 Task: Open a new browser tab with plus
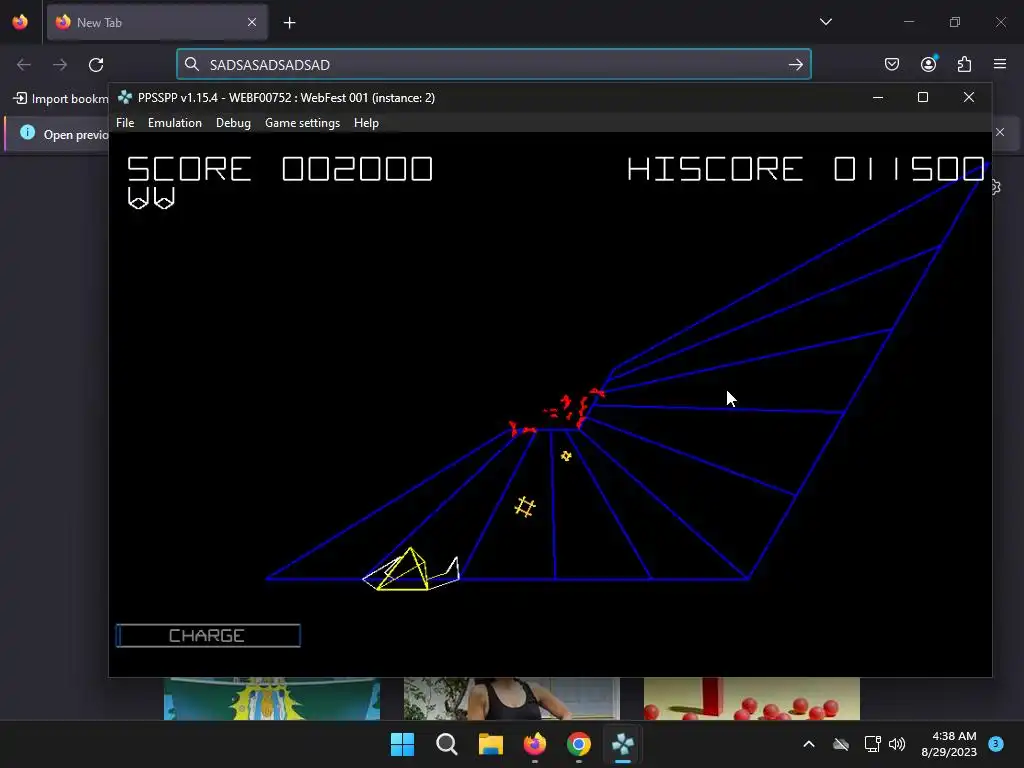(x=289, y=23)
